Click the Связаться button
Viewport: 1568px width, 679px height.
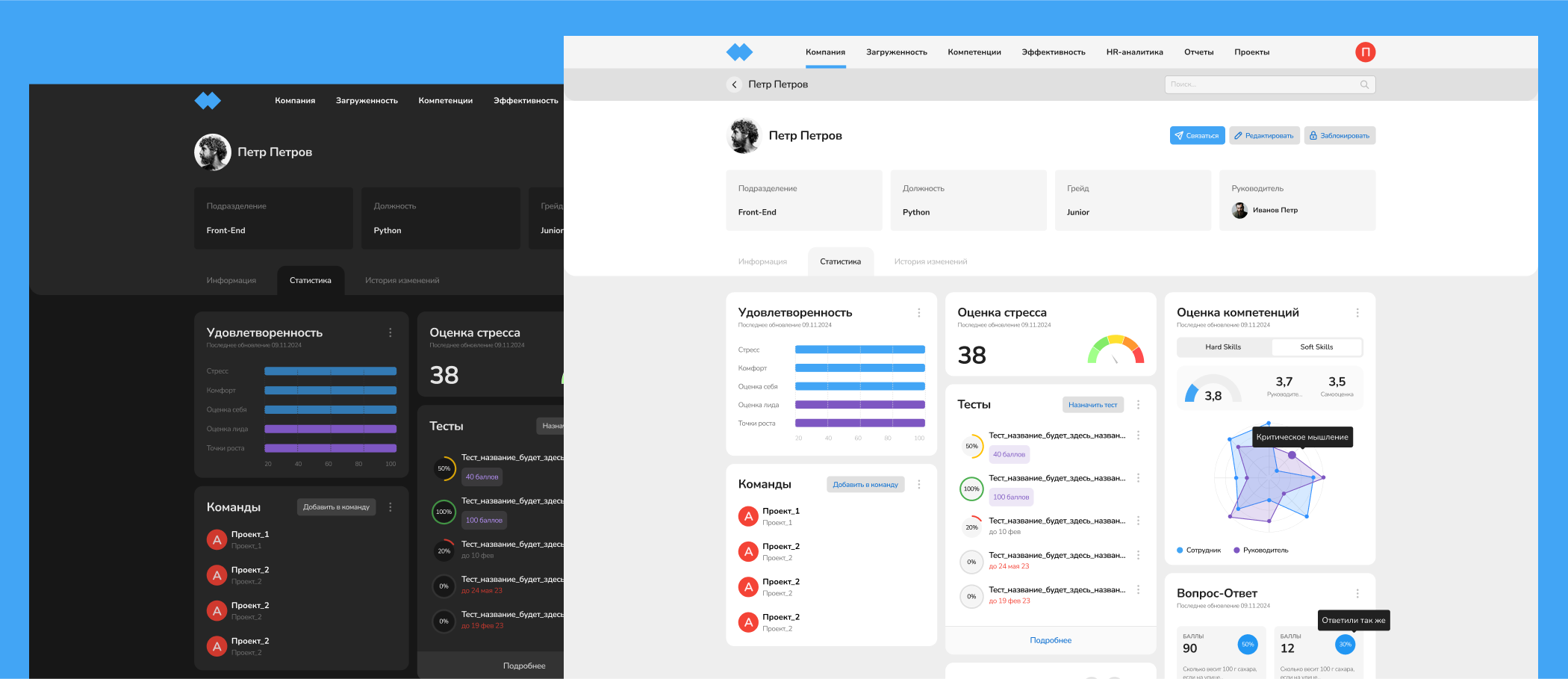tap(1197, 135)
